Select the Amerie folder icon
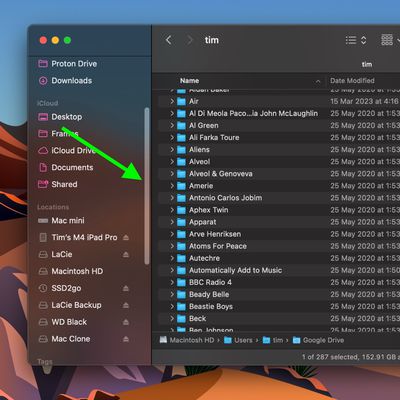The image size is (400, 400). point(181,186)
